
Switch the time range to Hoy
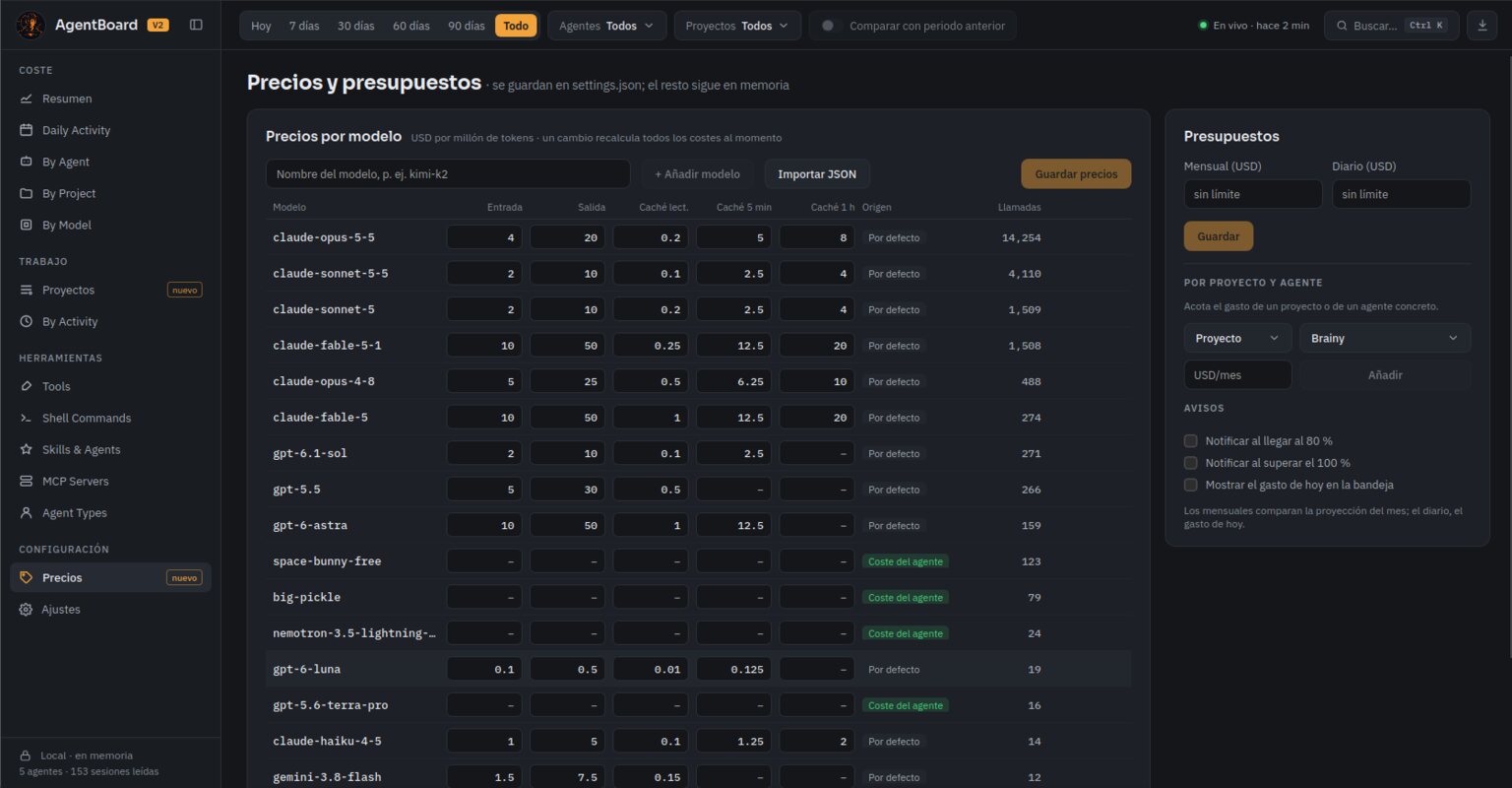(x=261, y=26)
